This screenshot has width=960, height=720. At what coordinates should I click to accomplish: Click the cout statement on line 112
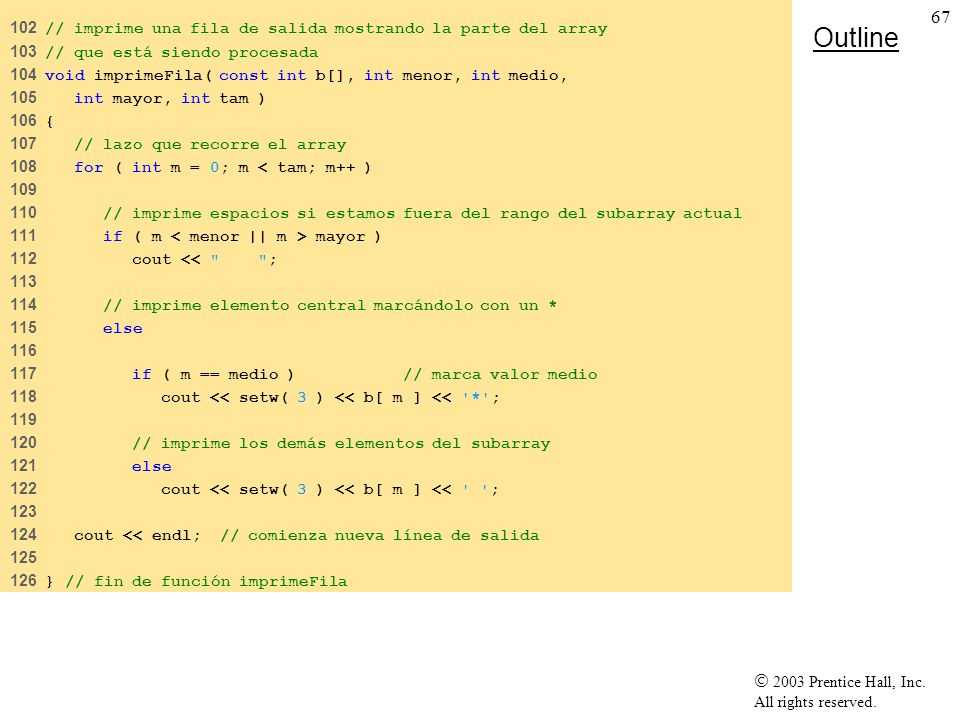click(x=204, y=260)
